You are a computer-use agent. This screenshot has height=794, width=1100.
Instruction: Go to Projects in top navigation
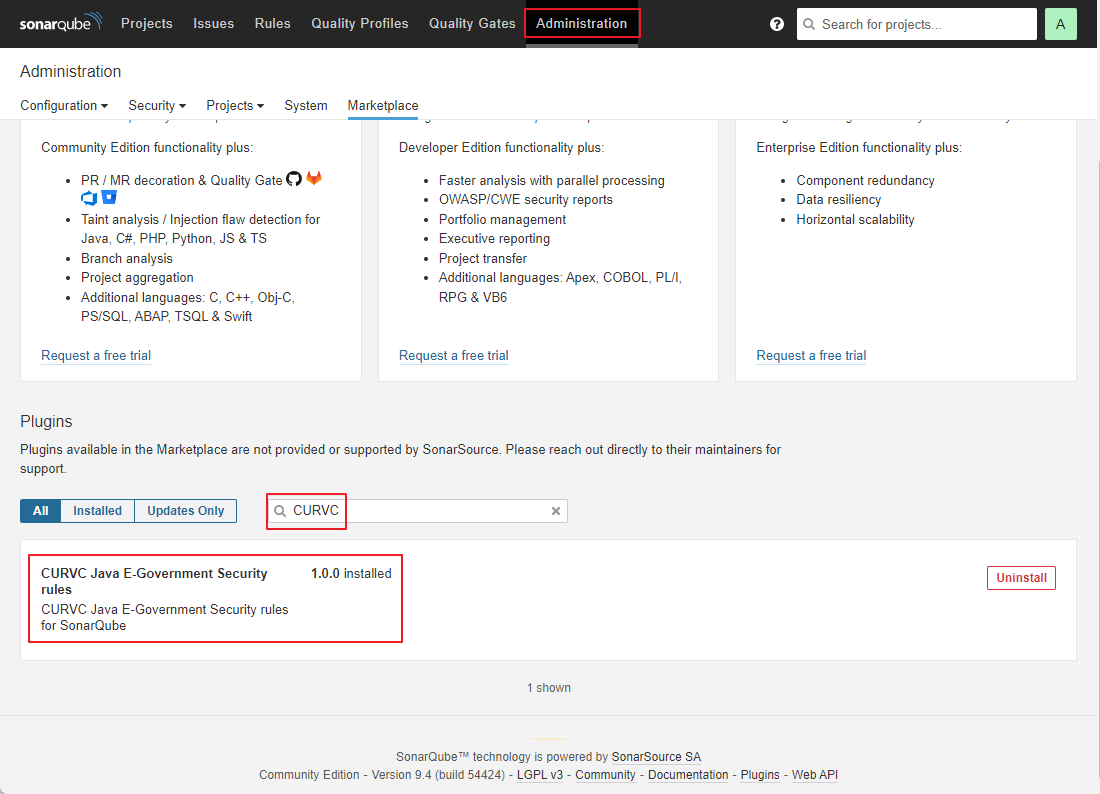(147, 23)
